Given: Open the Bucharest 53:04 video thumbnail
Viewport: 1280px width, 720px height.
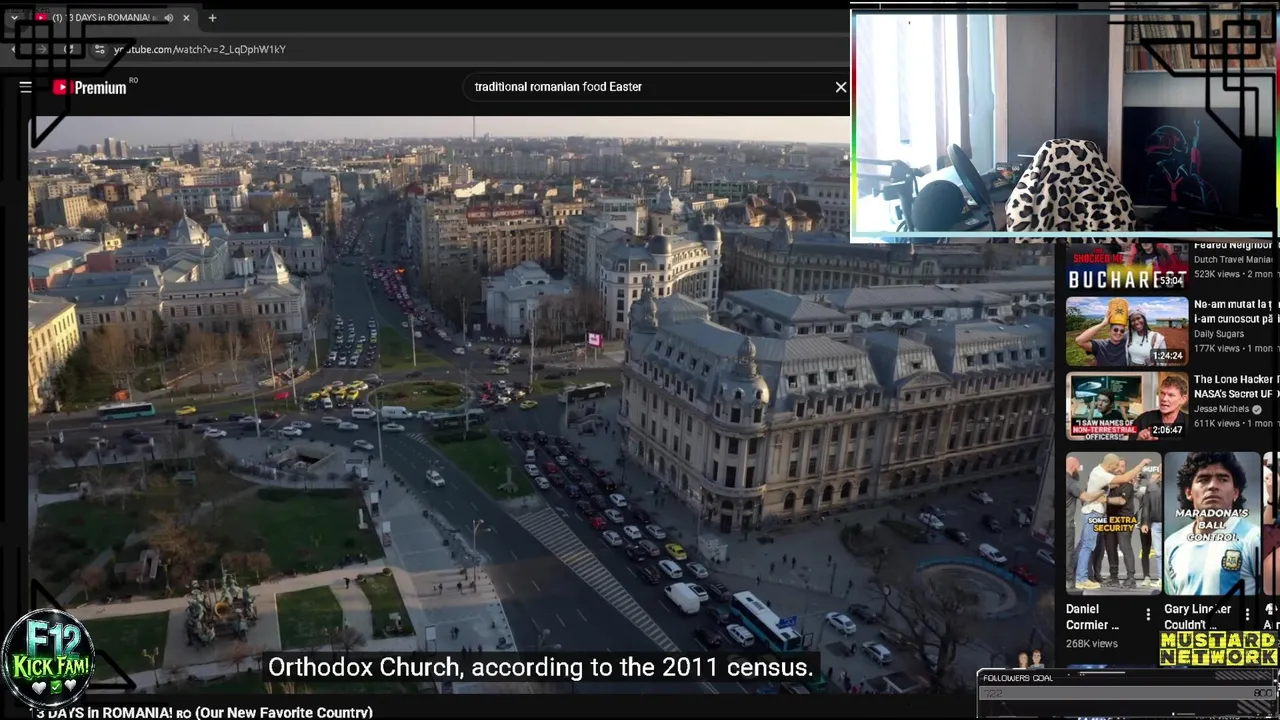Looking at the screenshot, I should tap(1127, 267).
